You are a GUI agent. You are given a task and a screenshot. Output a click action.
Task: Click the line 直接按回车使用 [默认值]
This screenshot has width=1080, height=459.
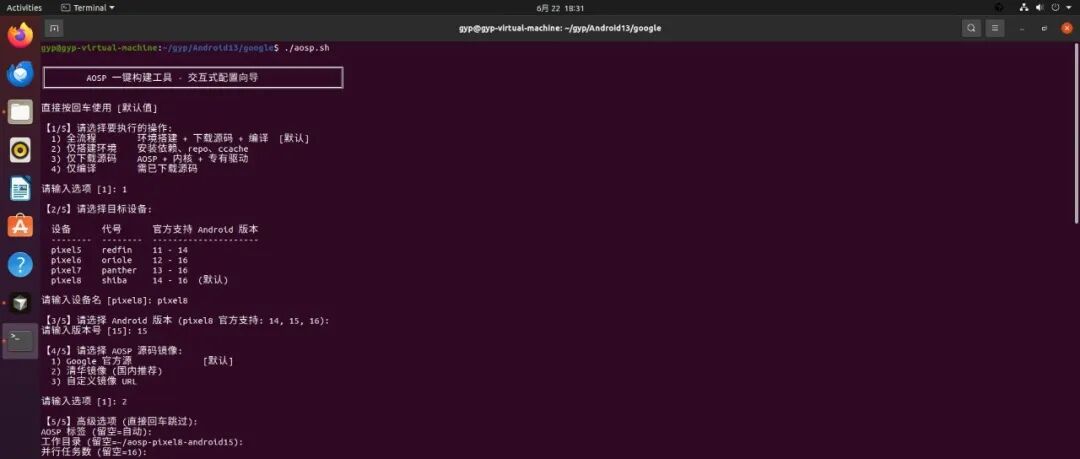99,108
